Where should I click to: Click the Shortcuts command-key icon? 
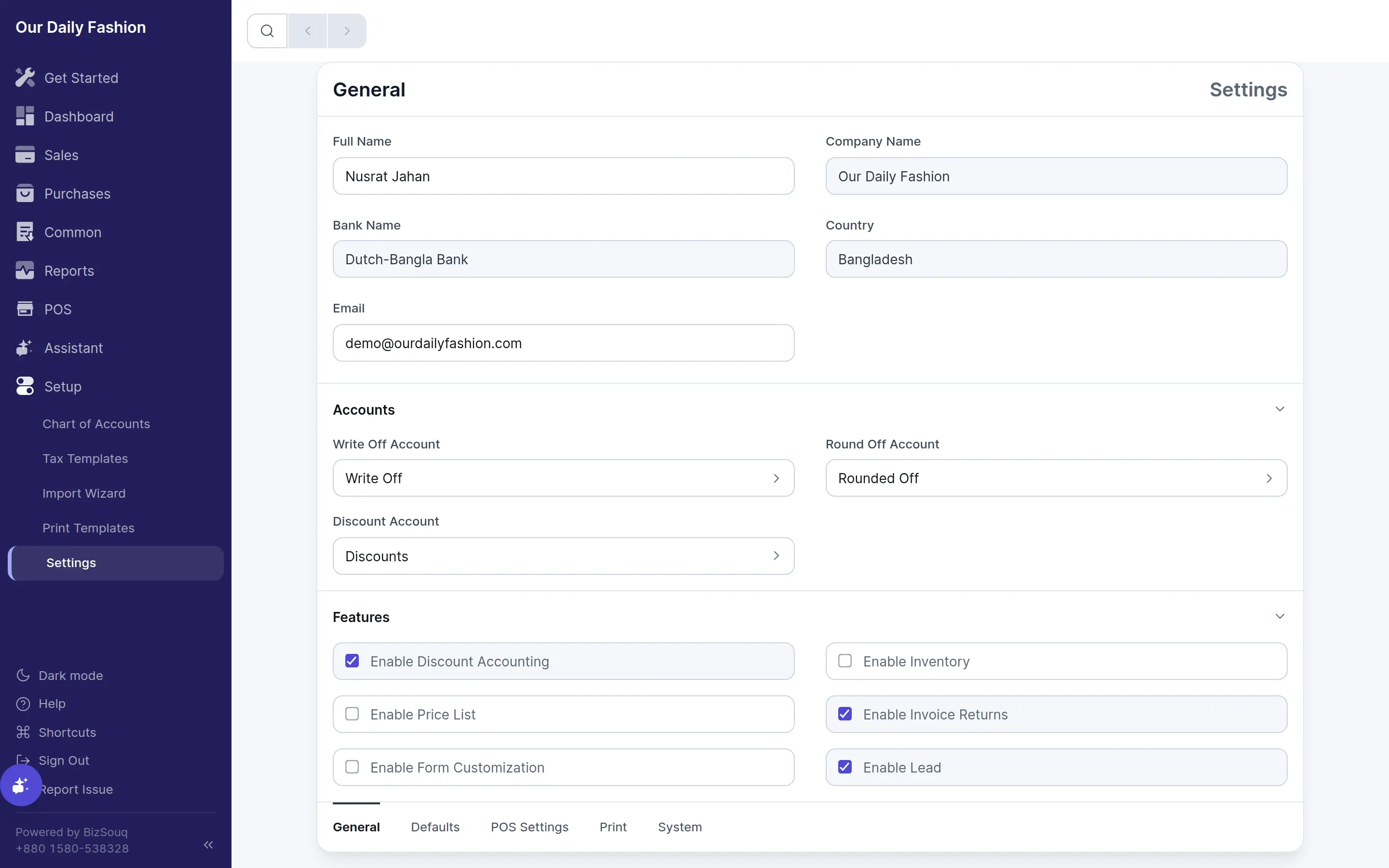tap(23, 732)
